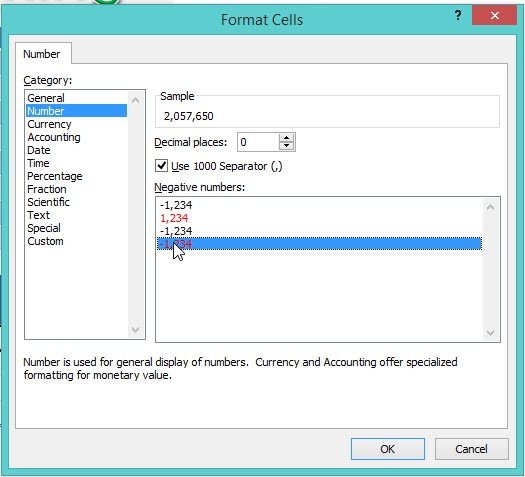This screenshot has height=477, width=525.
Task: Click Category list scroll down arrow
Action: 135,329
